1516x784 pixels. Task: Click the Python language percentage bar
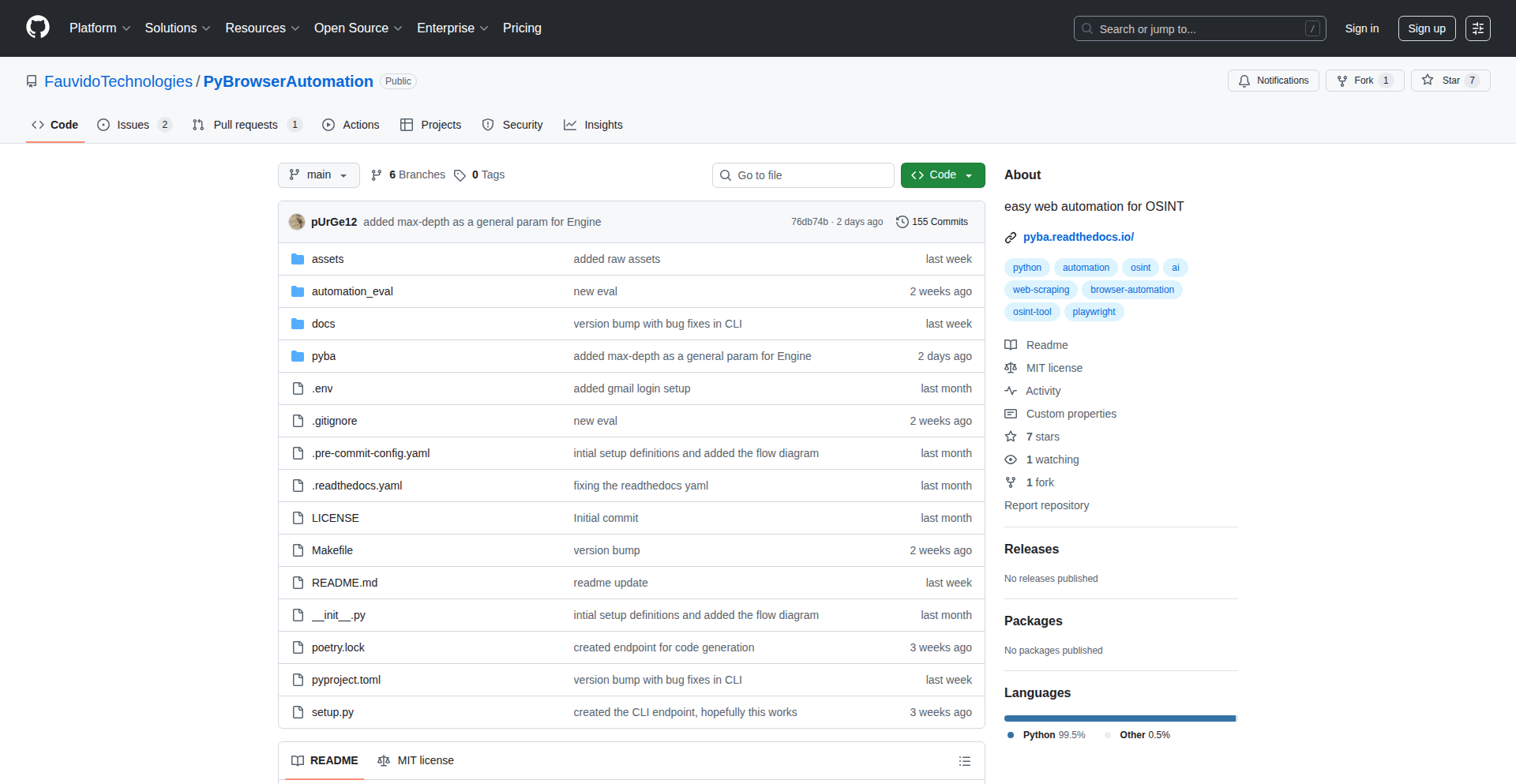[1120, 718]
